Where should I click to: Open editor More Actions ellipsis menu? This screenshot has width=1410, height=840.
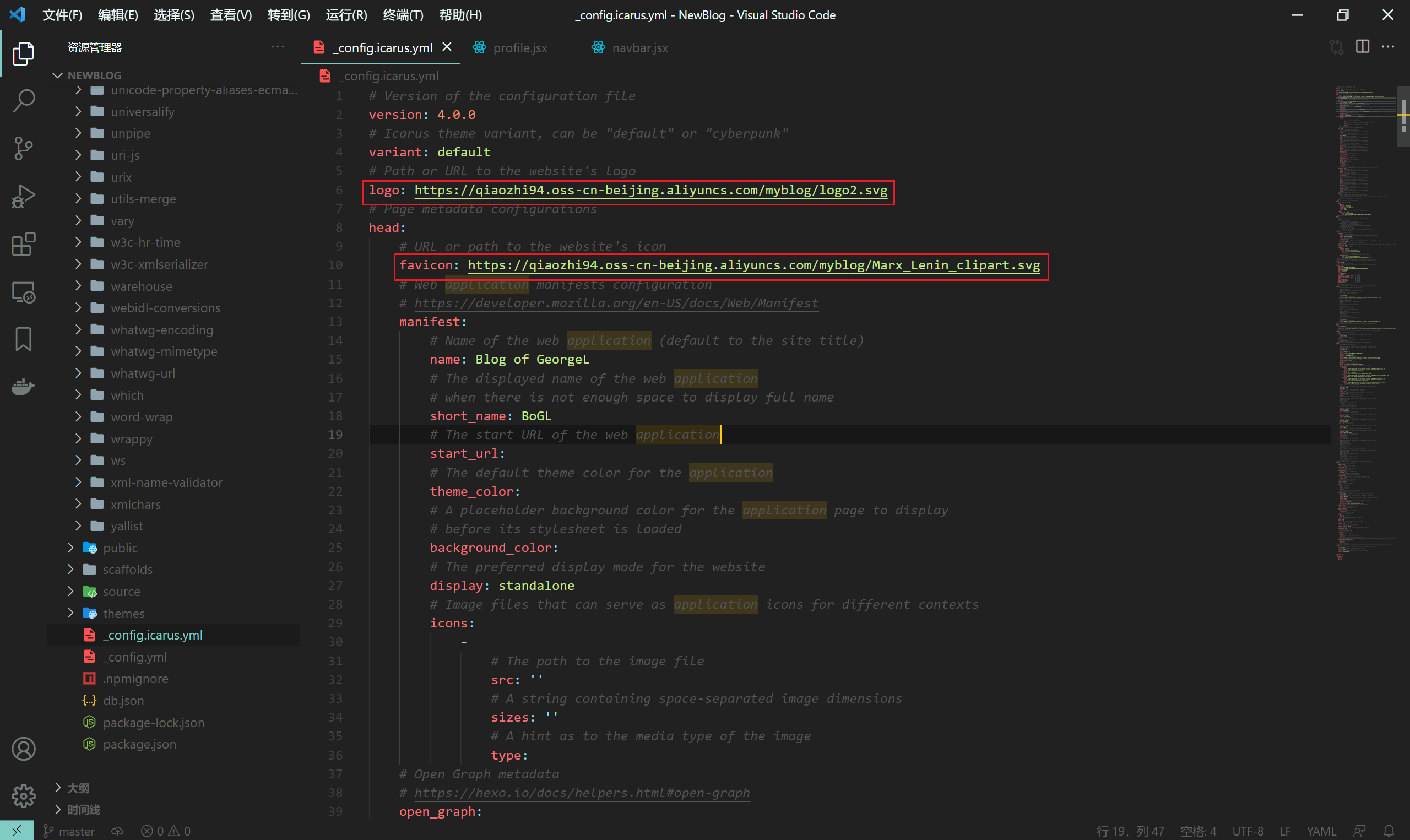pos(1390,47)
